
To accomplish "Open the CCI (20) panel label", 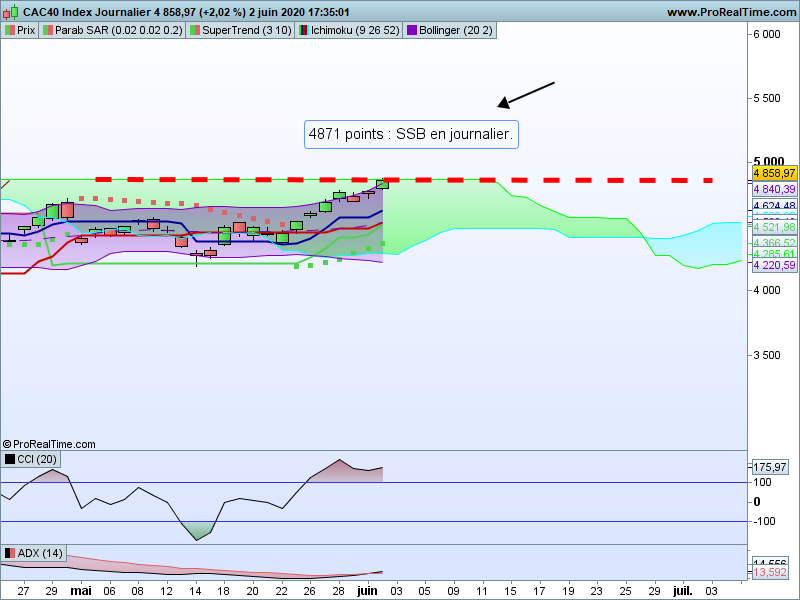I will pos(31,459).
